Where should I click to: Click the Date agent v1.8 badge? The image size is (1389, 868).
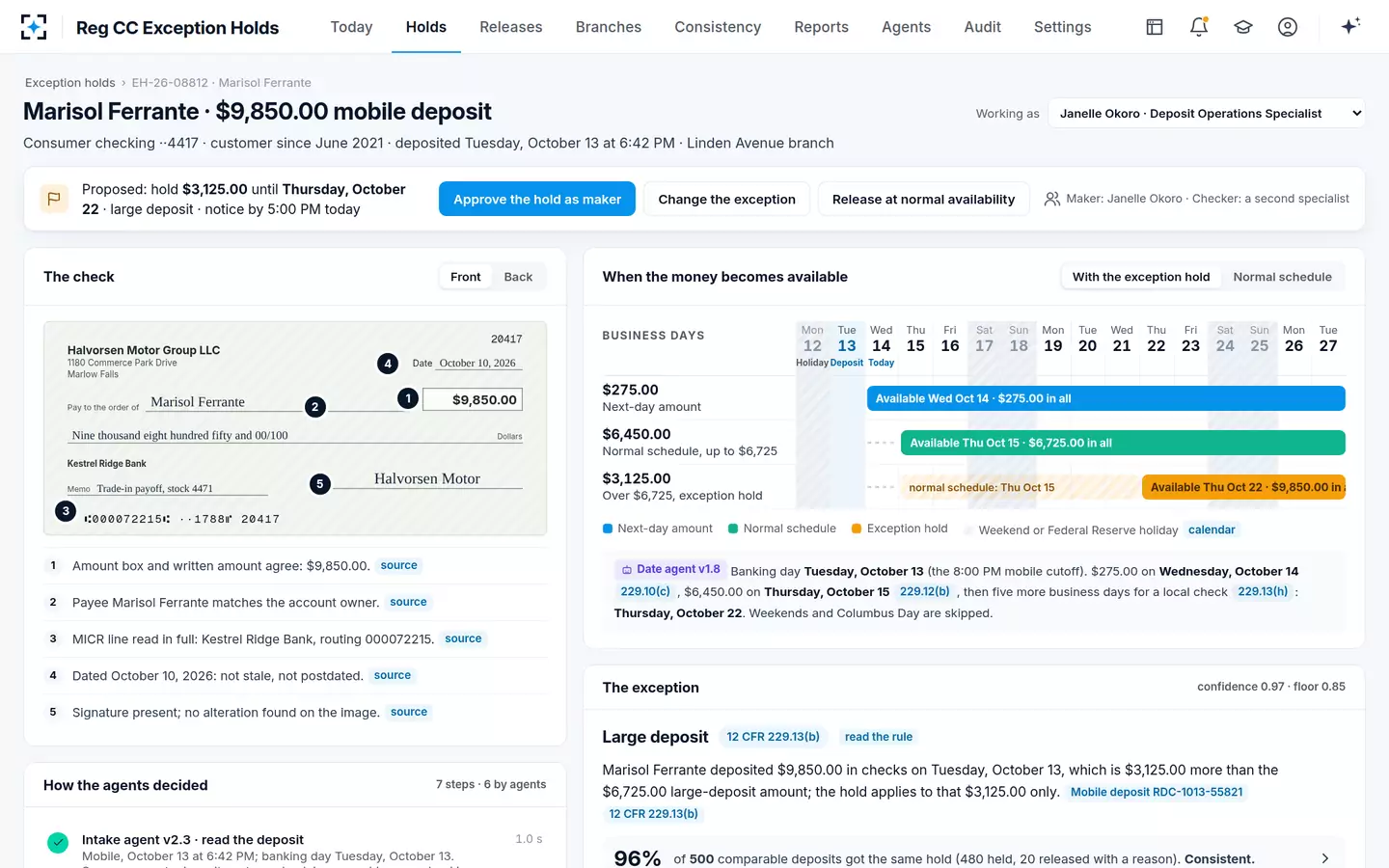(x=670, y=569)
